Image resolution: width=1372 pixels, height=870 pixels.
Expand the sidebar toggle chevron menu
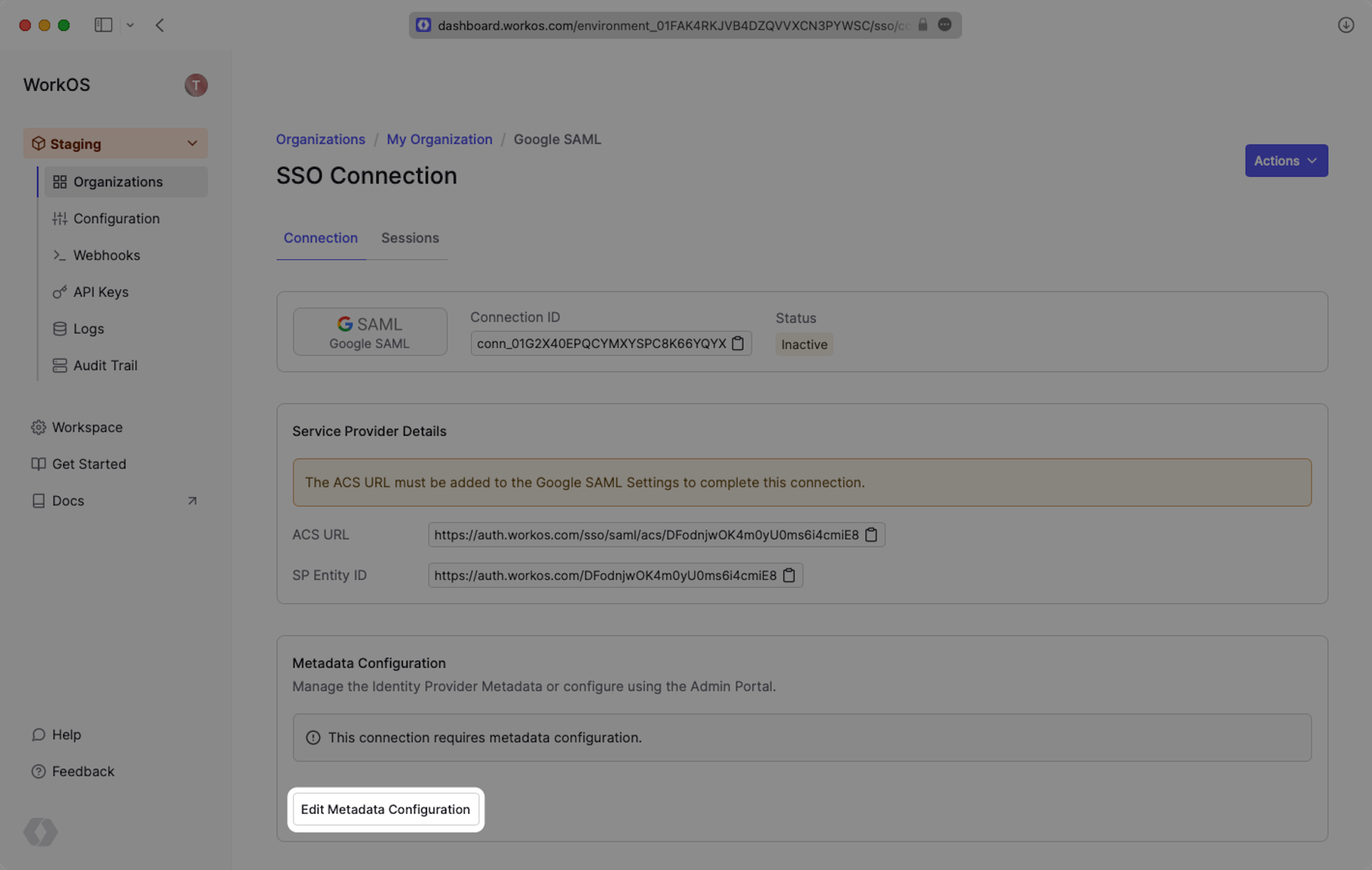coord(130,25)
